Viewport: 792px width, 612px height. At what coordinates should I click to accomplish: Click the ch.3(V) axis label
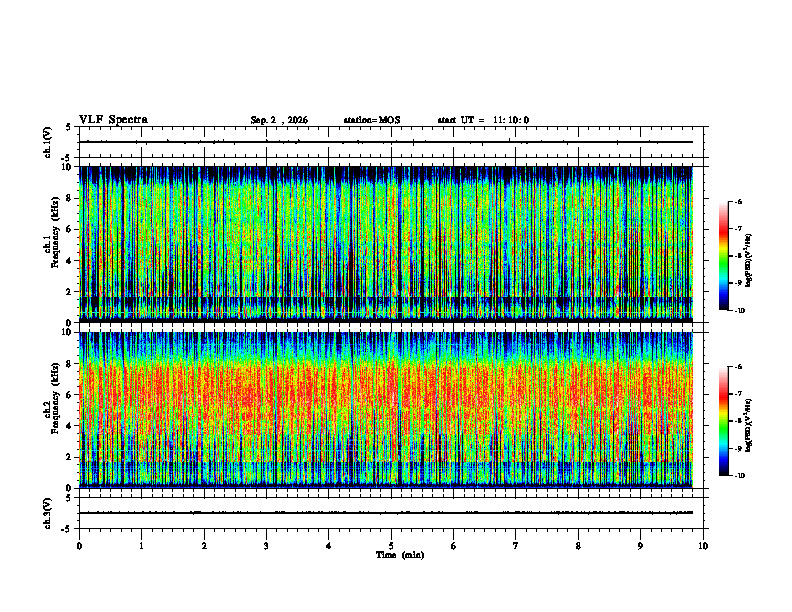click(x=47, y=513)
